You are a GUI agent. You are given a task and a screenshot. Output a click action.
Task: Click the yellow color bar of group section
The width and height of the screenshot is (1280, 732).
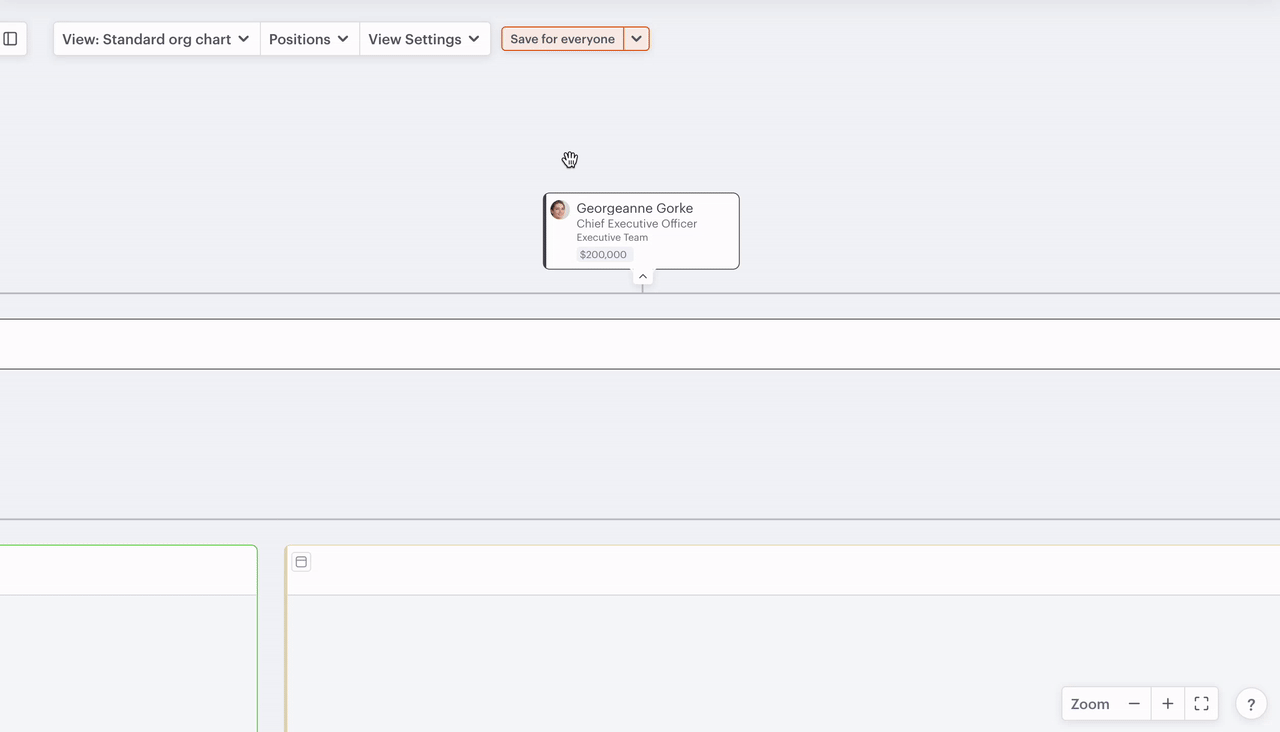(x=286, y=640)
